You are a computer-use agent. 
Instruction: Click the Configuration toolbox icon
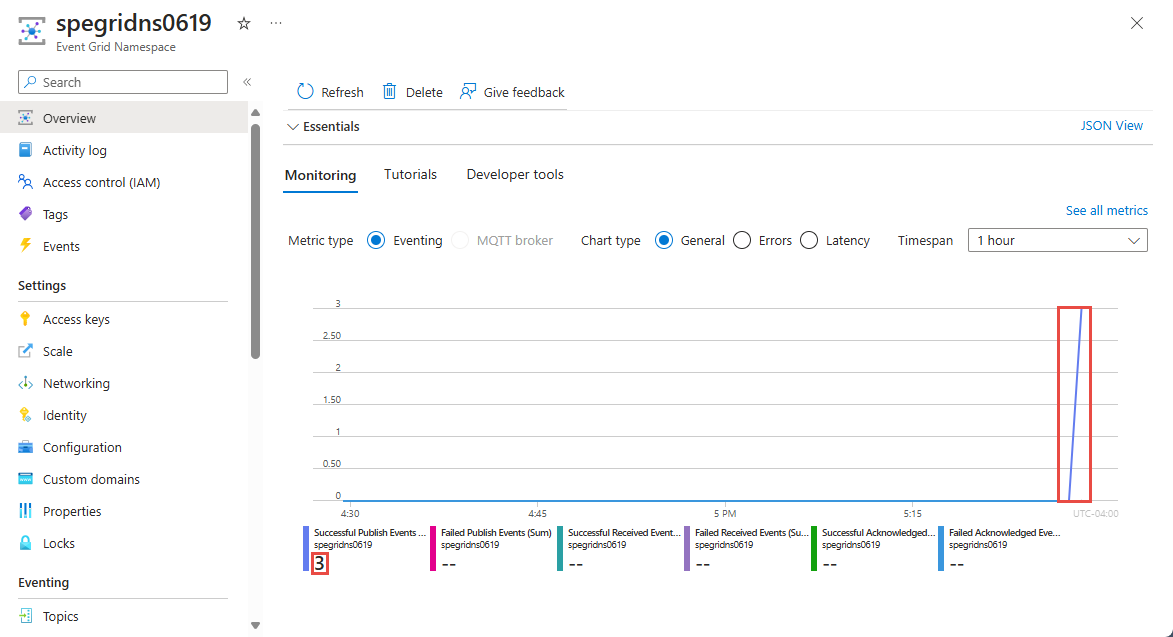pos(25,447)
